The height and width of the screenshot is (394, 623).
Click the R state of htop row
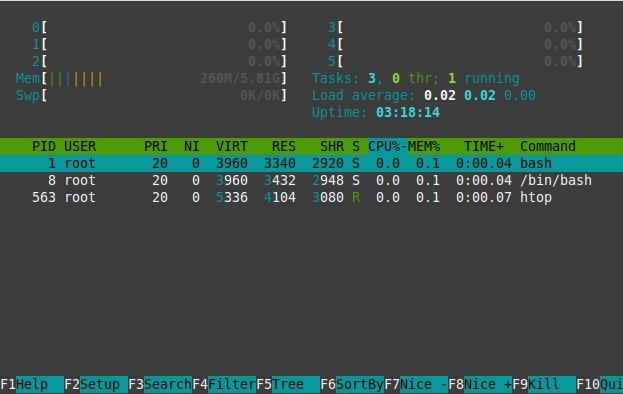point(356,197)
